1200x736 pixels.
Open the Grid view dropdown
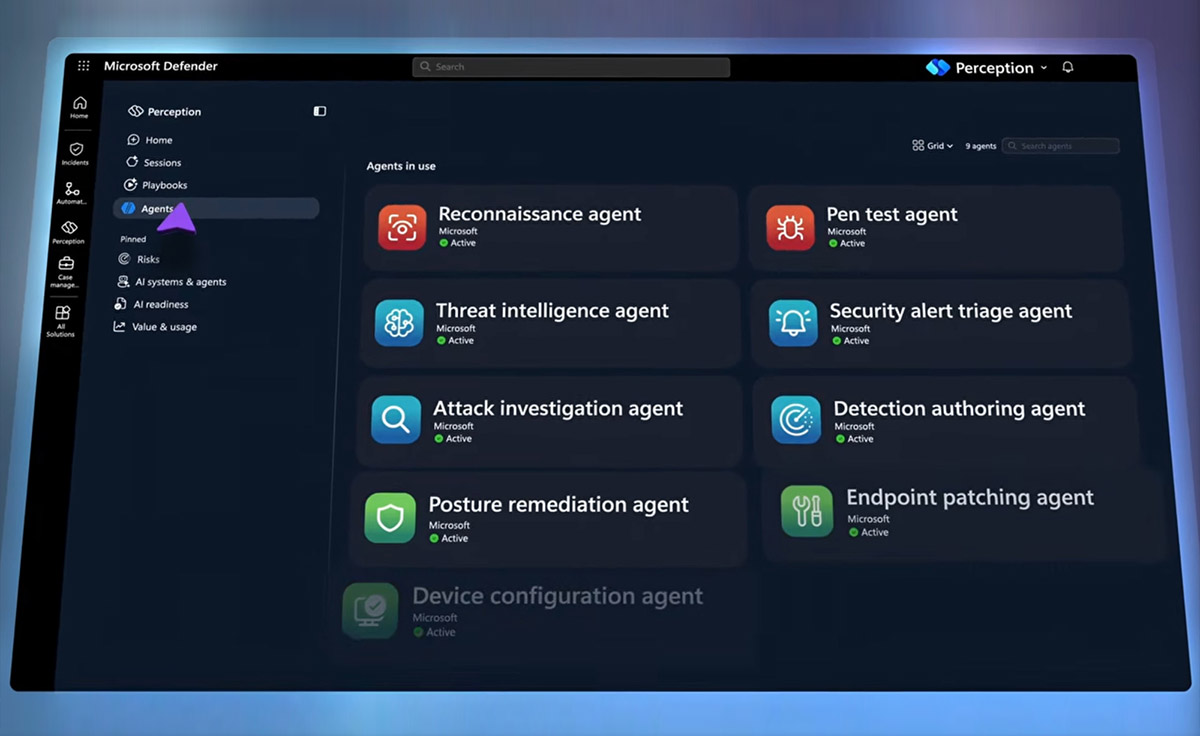933,146
